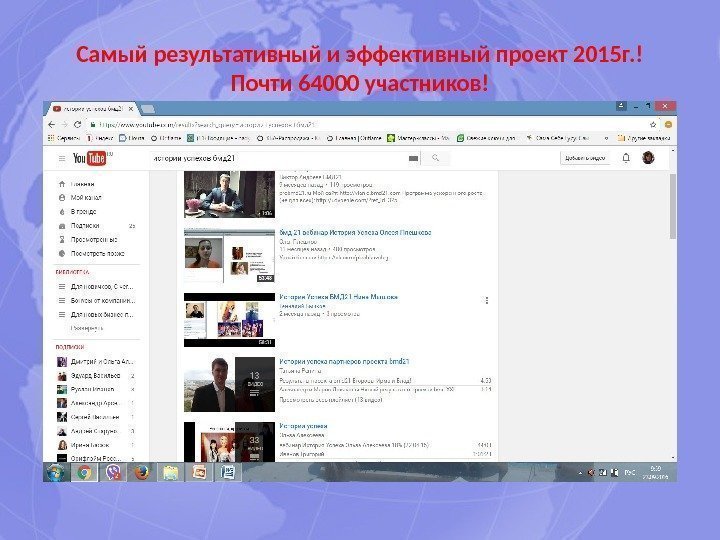Open the account avatar menu
720x540 pixels.
click(x=648, y=158)
